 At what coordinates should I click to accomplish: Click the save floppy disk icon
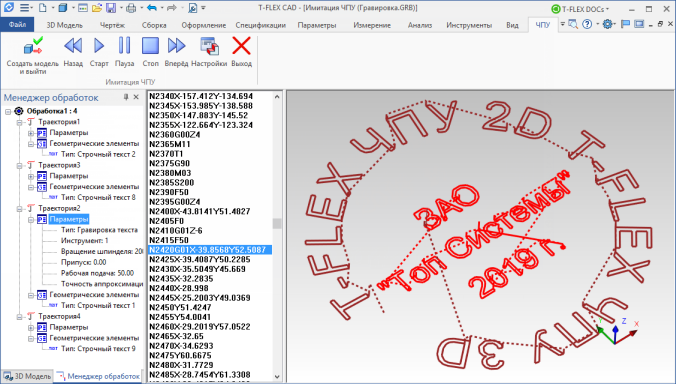[111, 8]
